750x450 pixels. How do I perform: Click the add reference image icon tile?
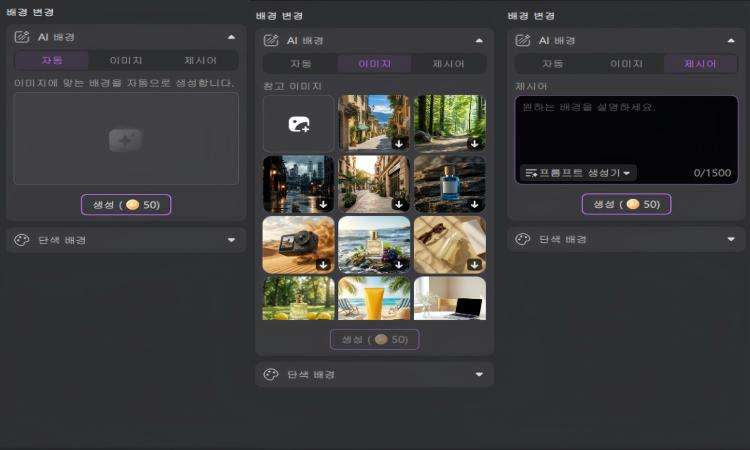pos(298,123)
